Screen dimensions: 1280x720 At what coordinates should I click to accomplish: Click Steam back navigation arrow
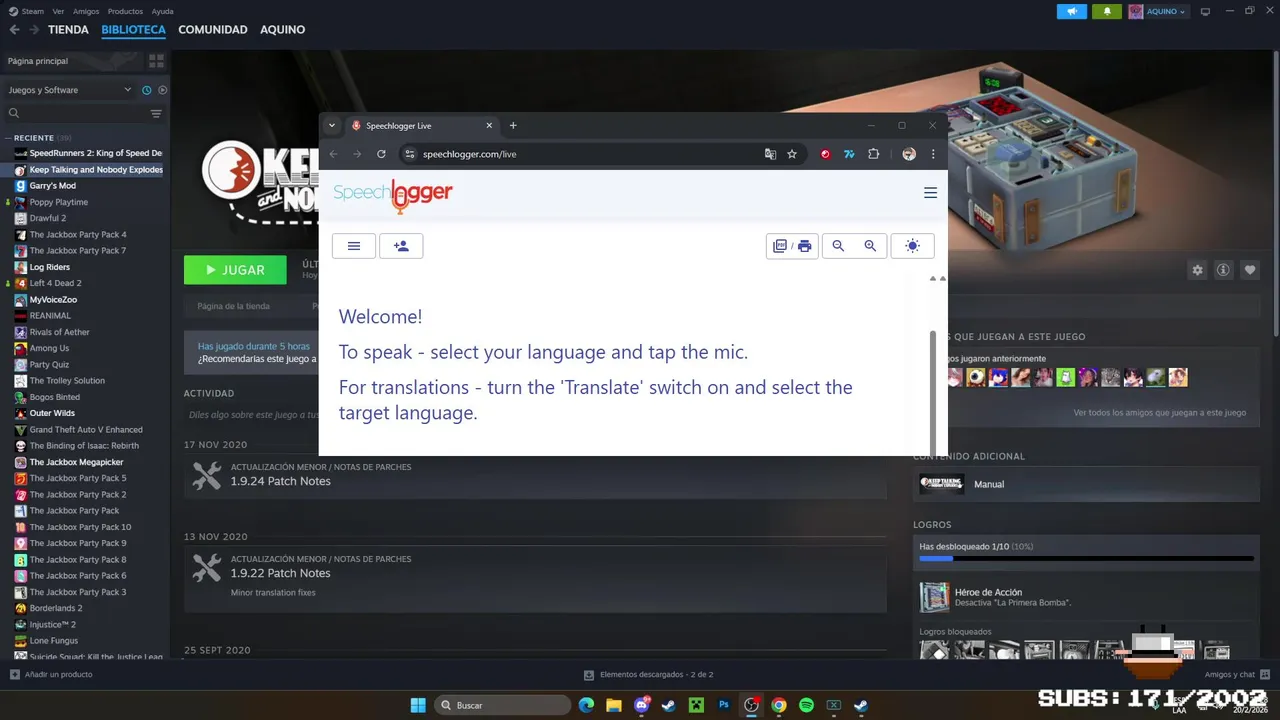pos(14,30)
